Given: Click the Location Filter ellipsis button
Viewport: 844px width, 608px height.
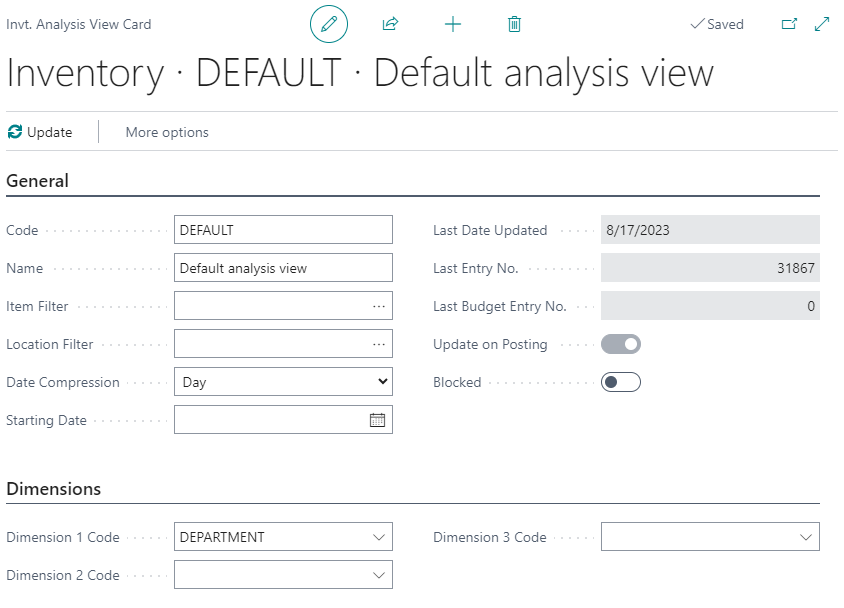Looking at the screenshot, I should pyautogui.click(x=379, y=344).
